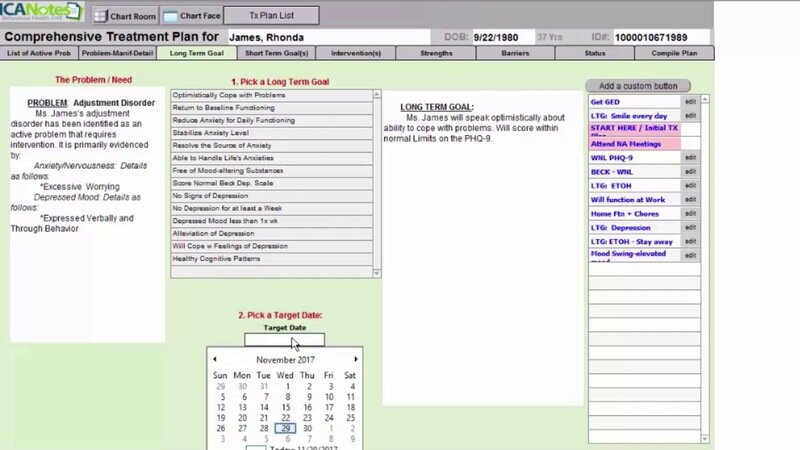Open the Chart Room button
The height and width of the screenshot is (450, 800).
point(125,16)
